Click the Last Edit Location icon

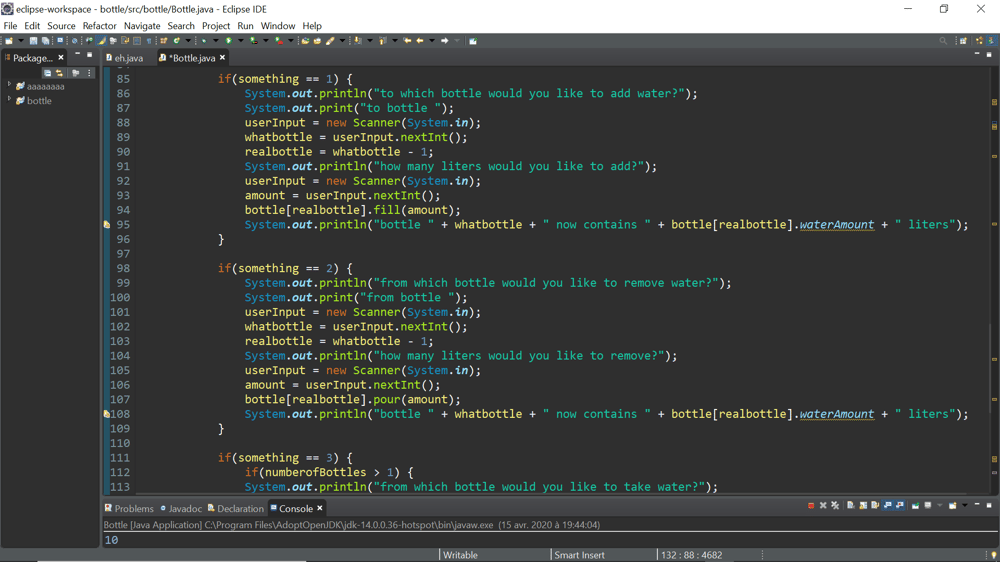pyautogui.click(x=407, y=41)
